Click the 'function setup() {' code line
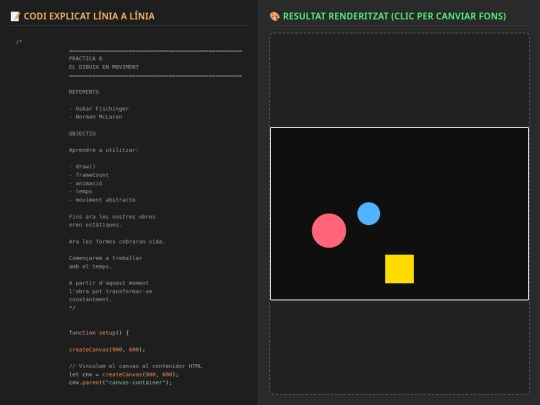This screenshot has width=540, height=405. tap(99, 333)
